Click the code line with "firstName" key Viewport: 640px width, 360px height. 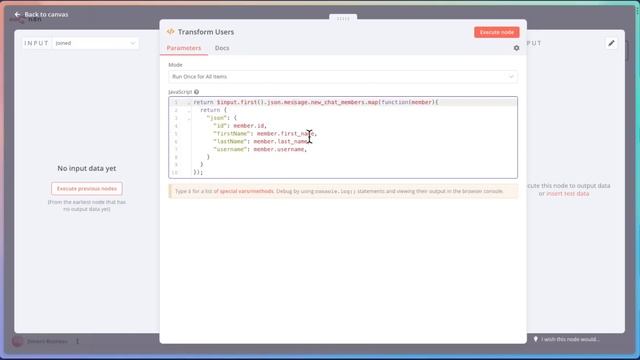pos(265,133)
